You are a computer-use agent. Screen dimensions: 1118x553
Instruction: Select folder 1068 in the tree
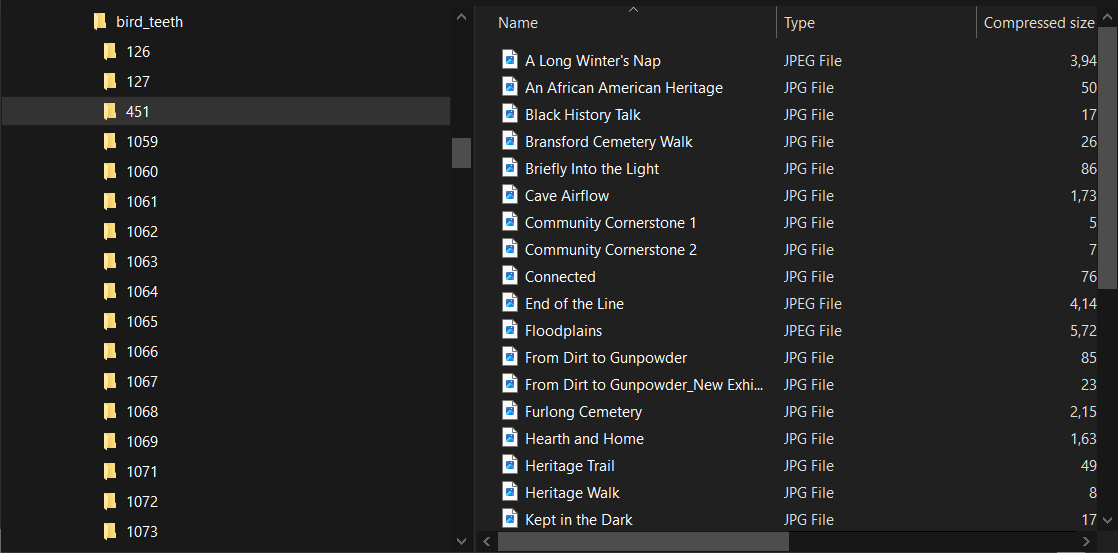pyautogui.click(x=142, y=411)
